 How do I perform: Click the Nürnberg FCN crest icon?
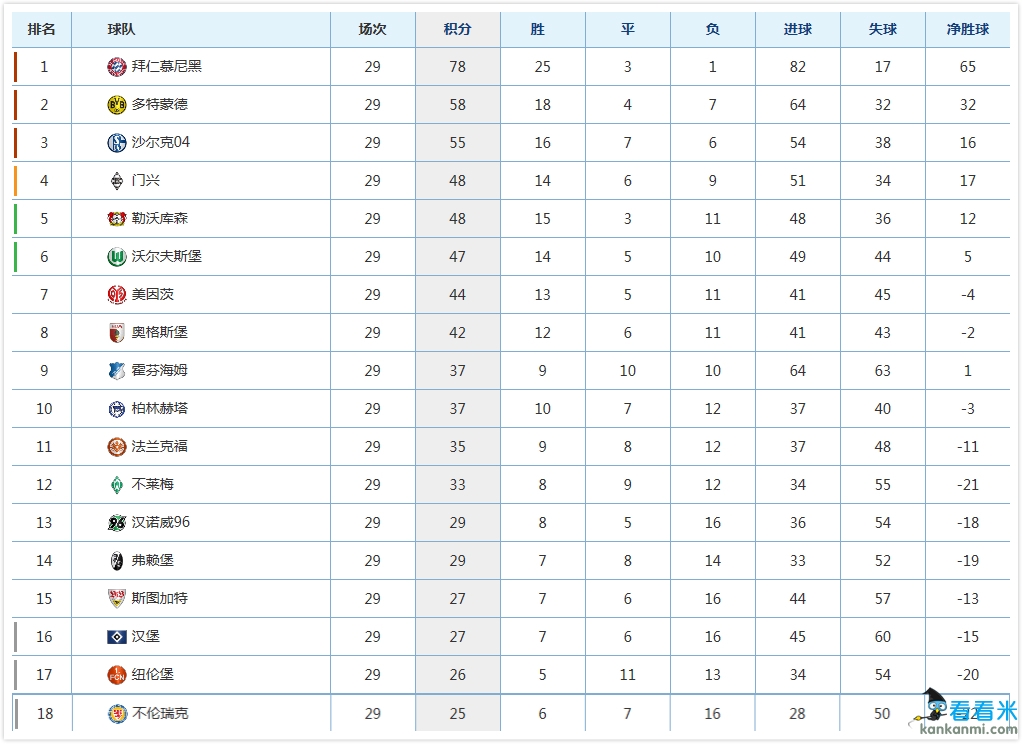click(x=117, y=675)
